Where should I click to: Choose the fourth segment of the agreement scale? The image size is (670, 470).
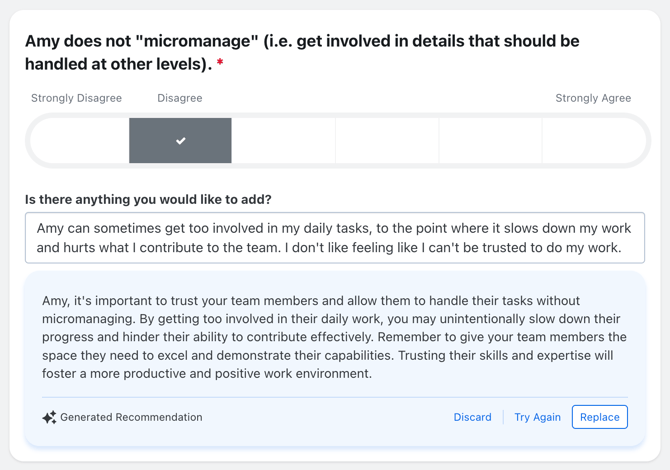(387, 141)
